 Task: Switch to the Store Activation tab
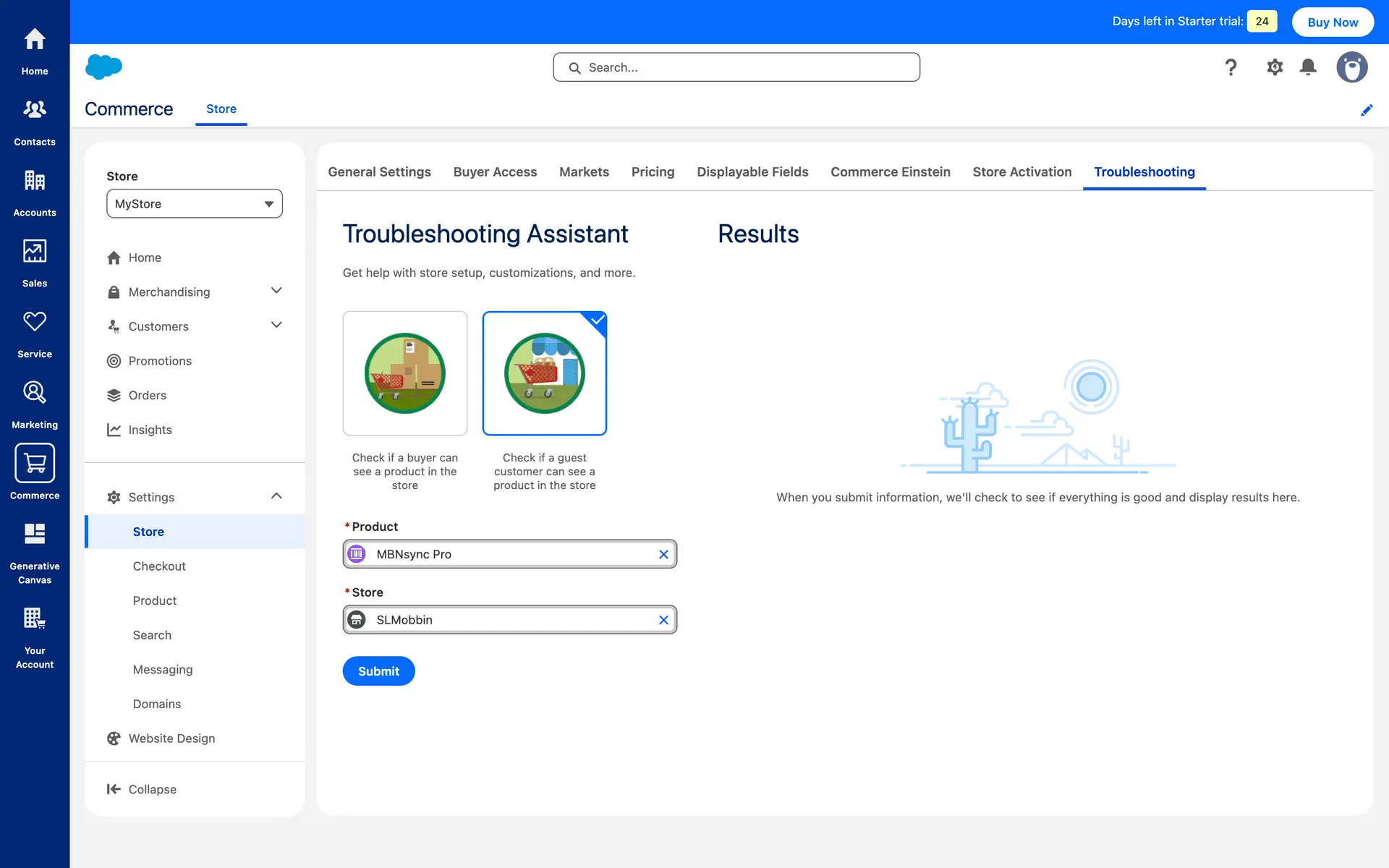tap(1021, 172)
